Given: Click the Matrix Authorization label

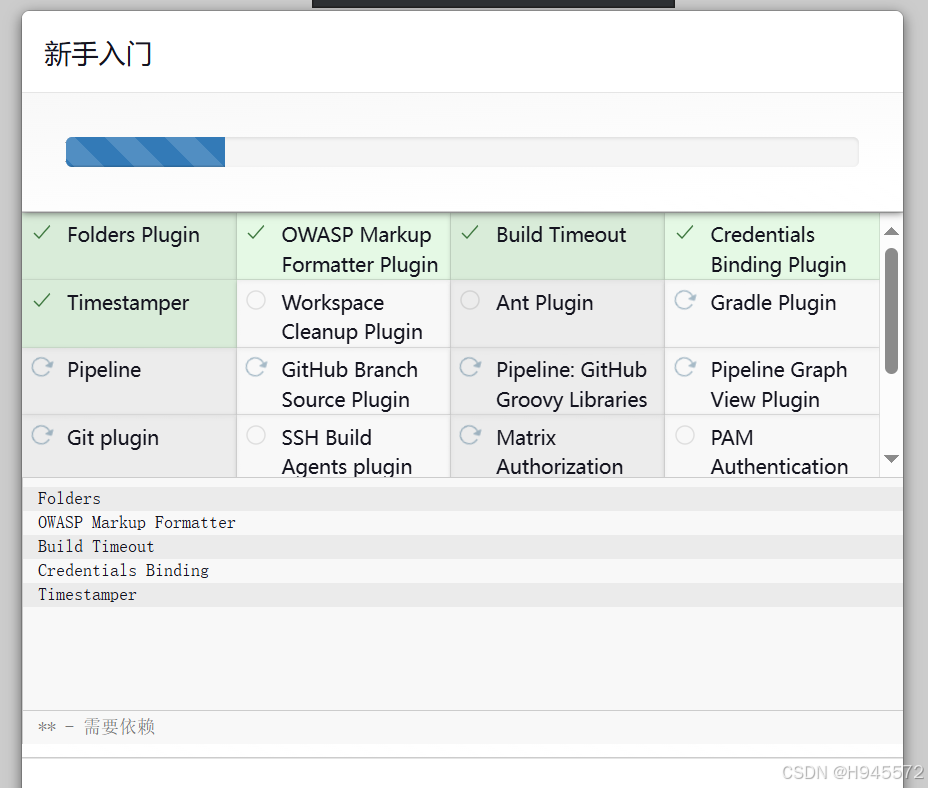Looking at the screenshot, I should (x=559, y=452).
